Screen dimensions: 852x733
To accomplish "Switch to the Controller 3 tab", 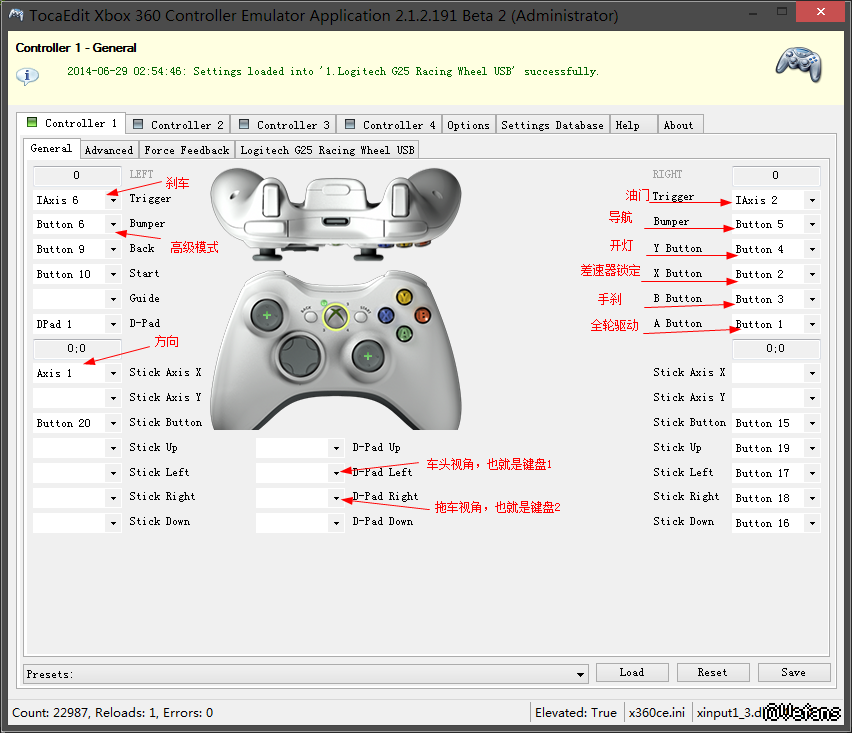I will (284, 124).
